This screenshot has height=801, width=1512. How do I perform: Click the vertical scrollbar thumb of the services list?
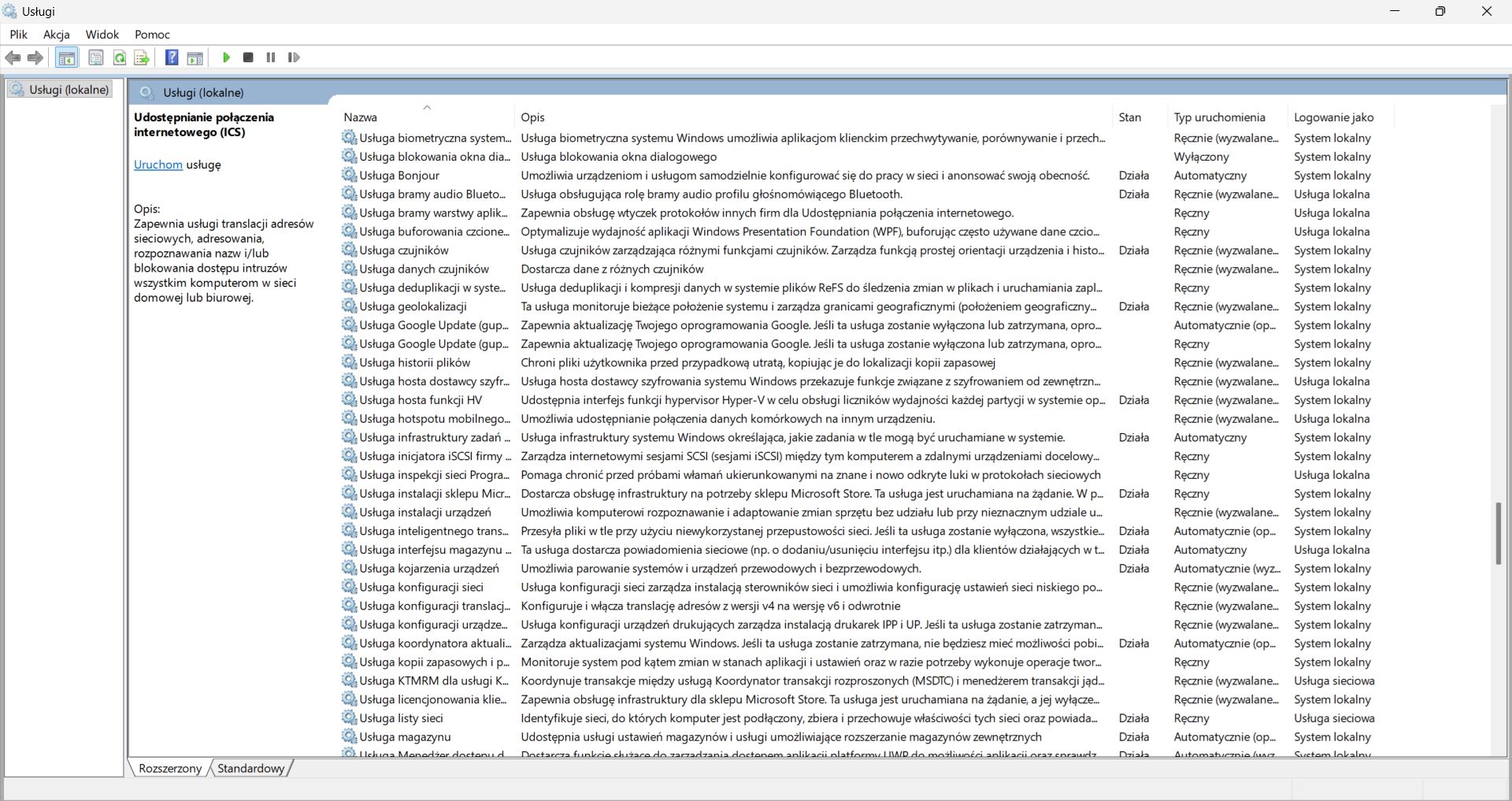[x=1499, y=533]
